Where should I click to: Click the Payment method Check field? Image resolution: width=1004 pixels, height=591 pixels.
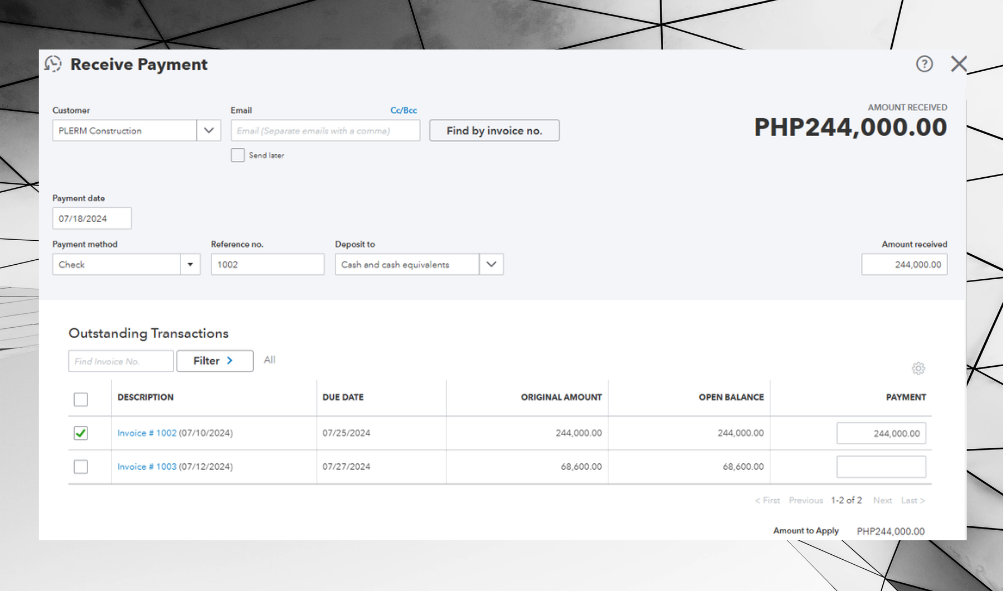(117, 264)
